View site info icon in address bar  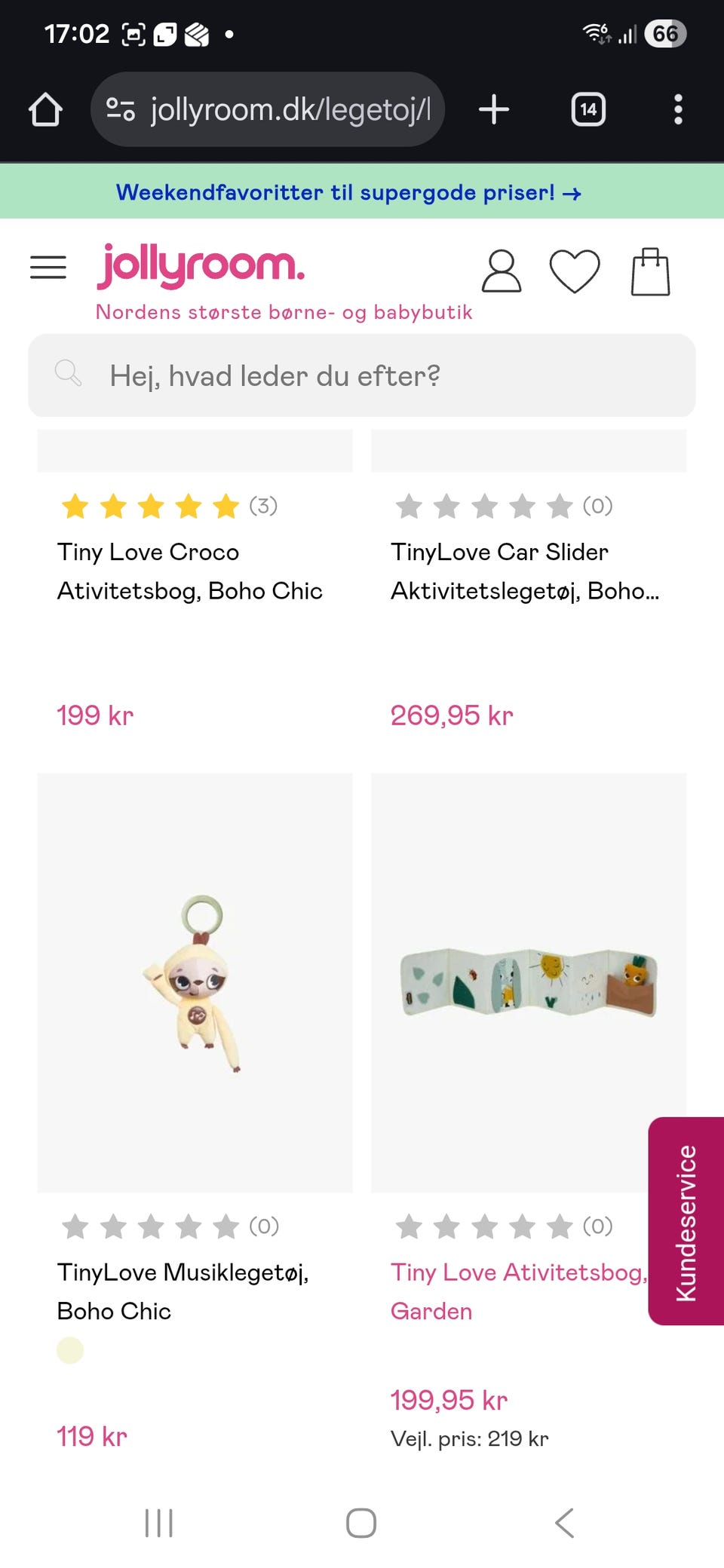coord(121,110)
